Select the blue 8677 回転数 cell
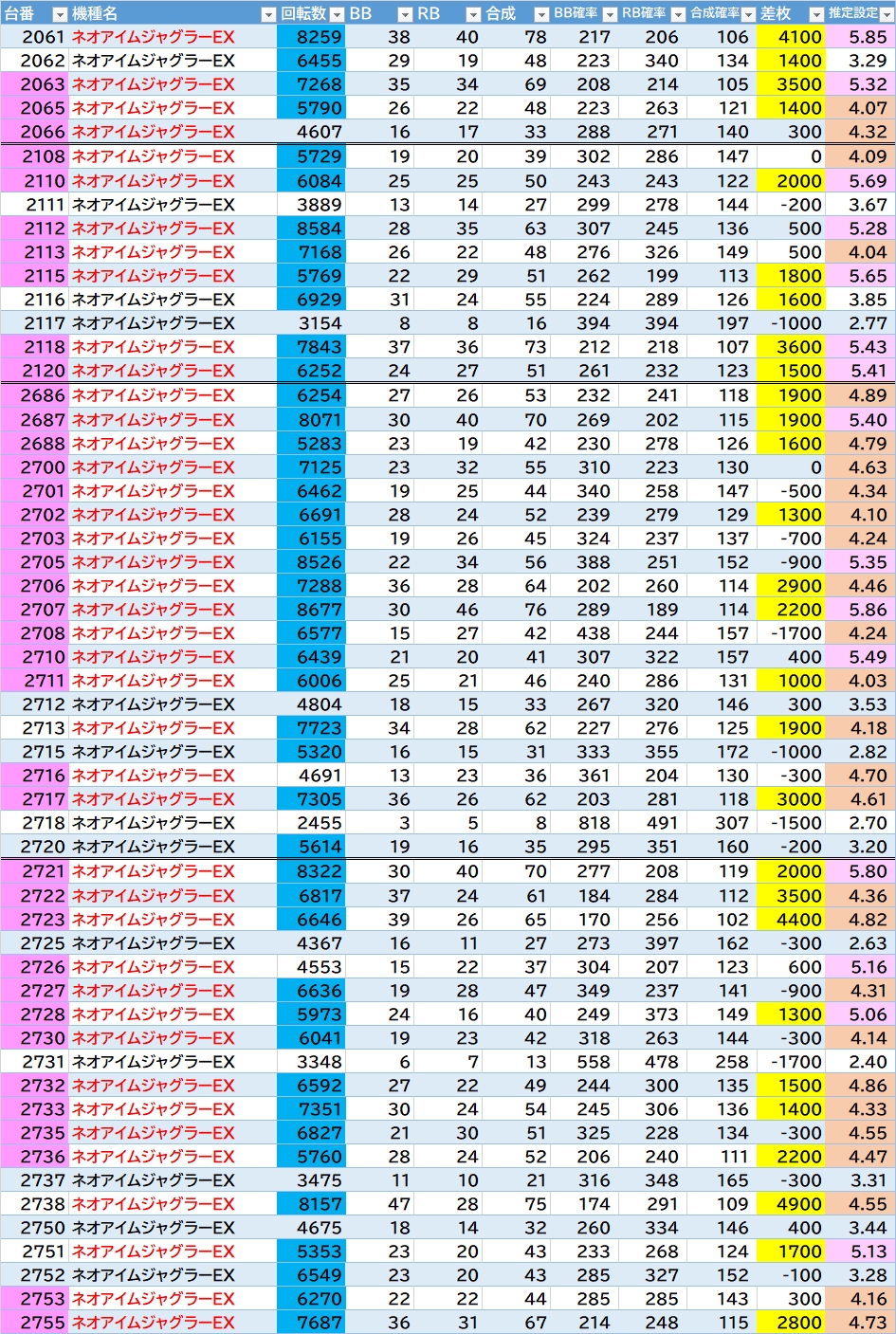Screen dimensions: 896x1334 311,610
